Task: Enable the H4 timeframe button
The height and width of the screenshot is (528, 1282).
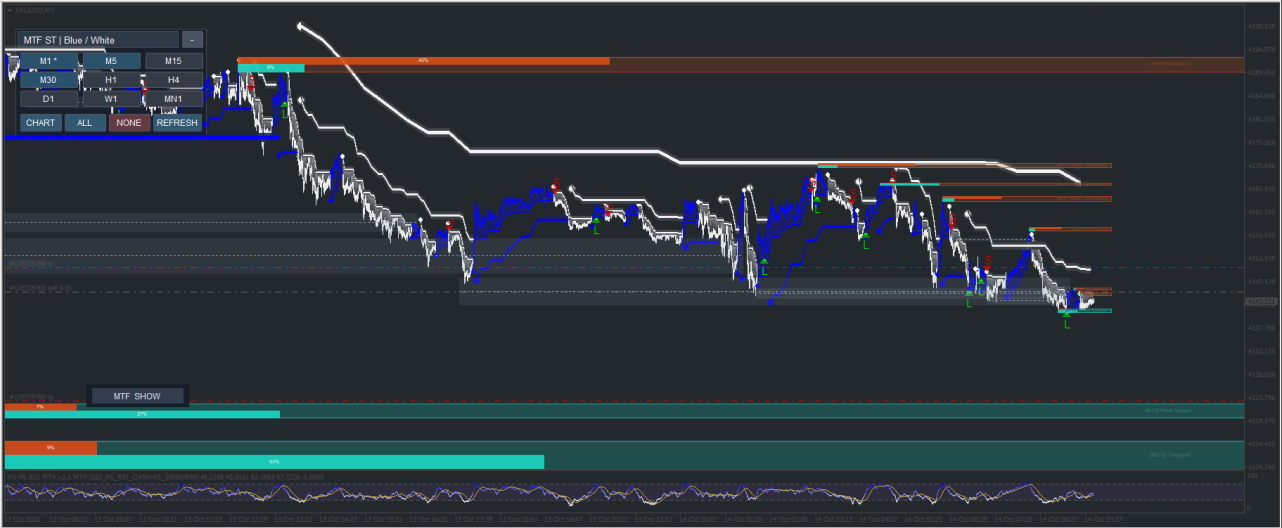Action: coord(174,80)
